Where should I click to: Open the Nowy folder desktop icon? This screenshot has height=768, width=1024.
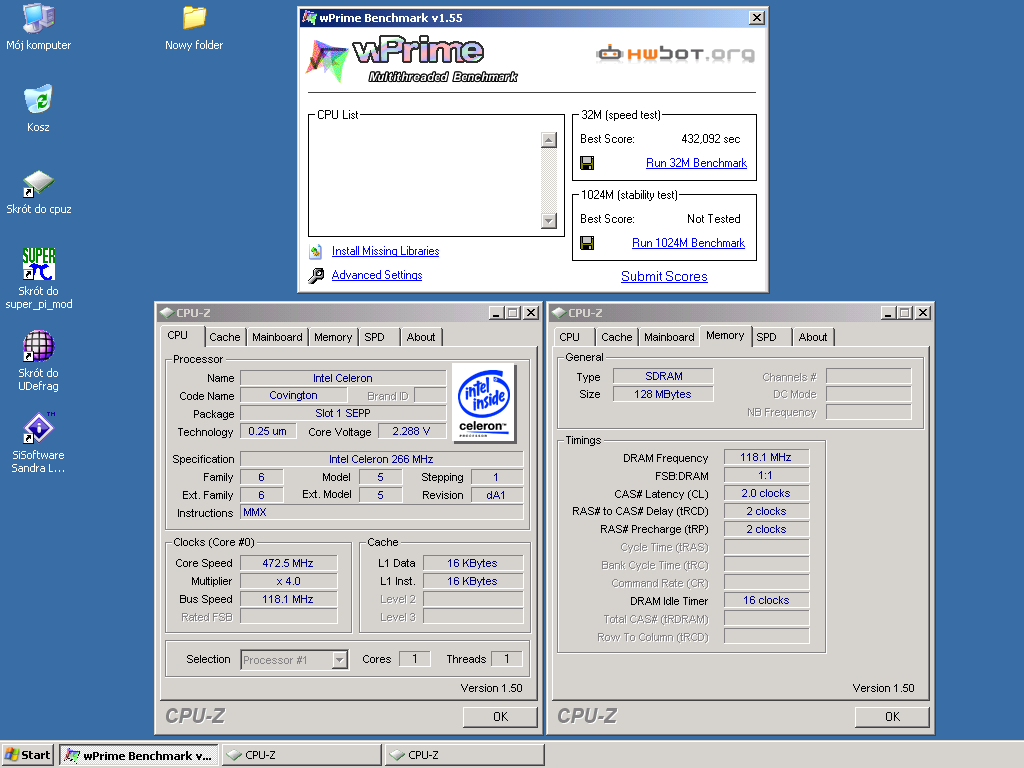(194, 18)
